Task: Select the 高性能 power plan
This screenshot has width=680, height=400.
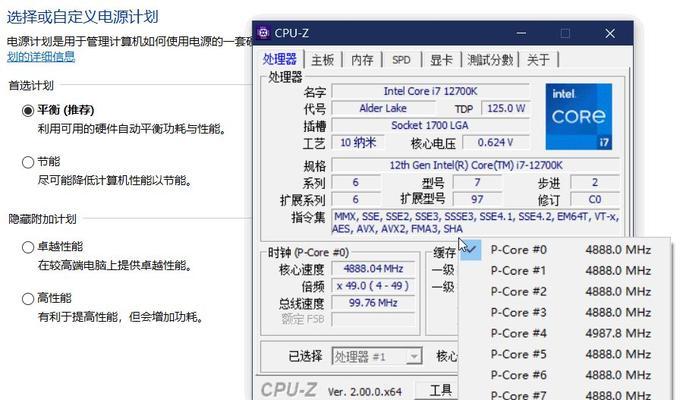Action: (28, 298)
